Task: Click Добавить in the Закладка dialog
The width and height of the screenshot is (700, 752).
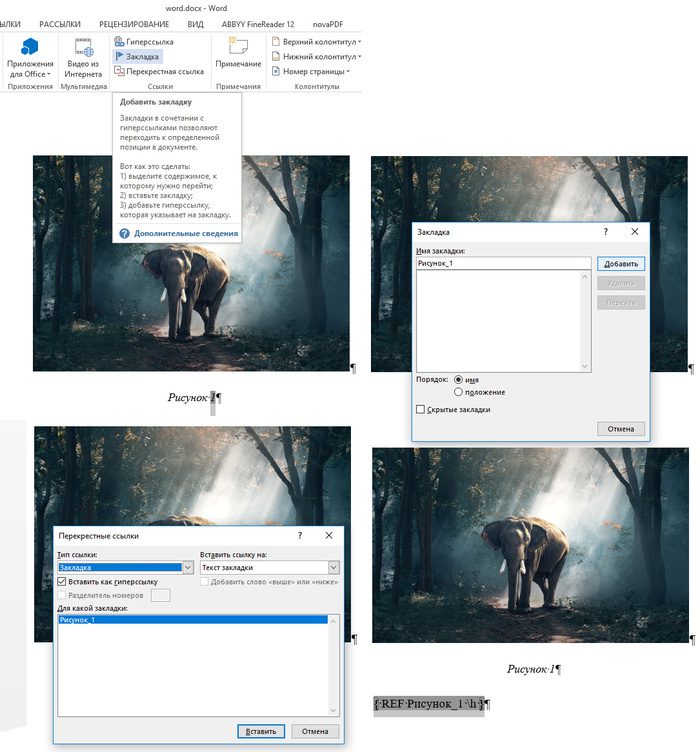Action: coord(621,264)
